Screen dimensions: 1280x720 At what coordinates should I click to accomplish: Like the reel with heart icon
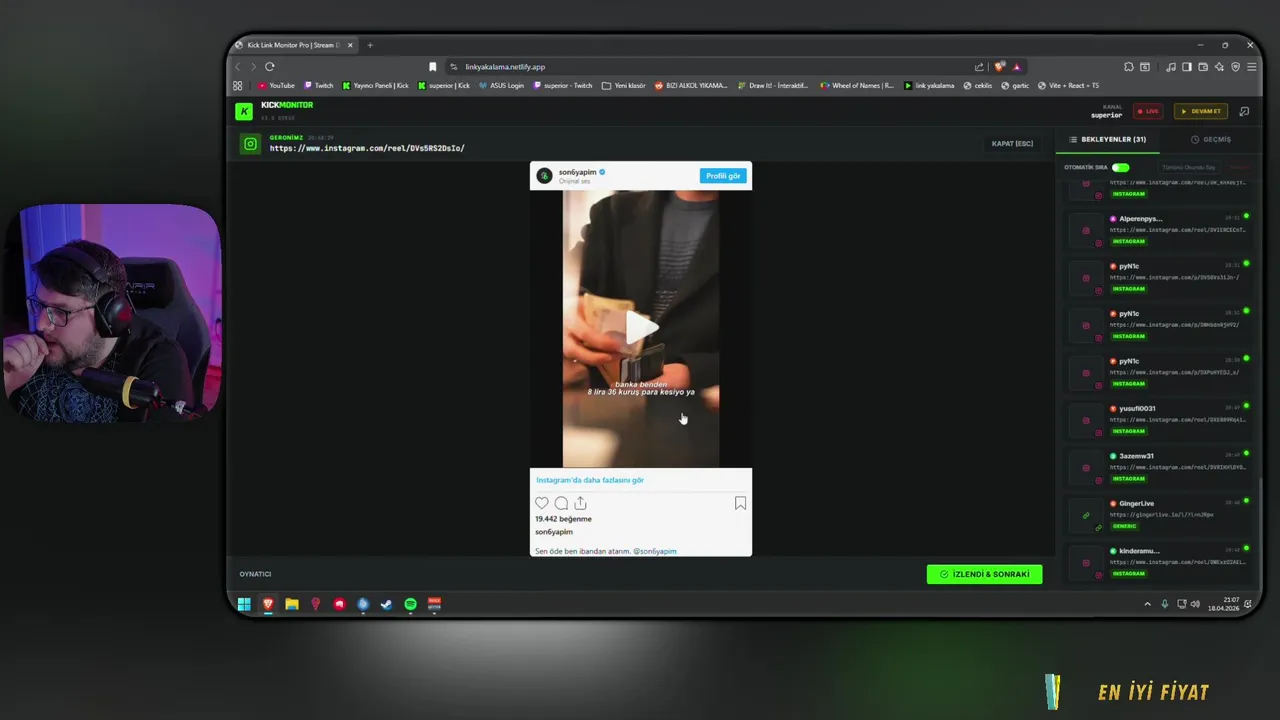tap(542, 503)
